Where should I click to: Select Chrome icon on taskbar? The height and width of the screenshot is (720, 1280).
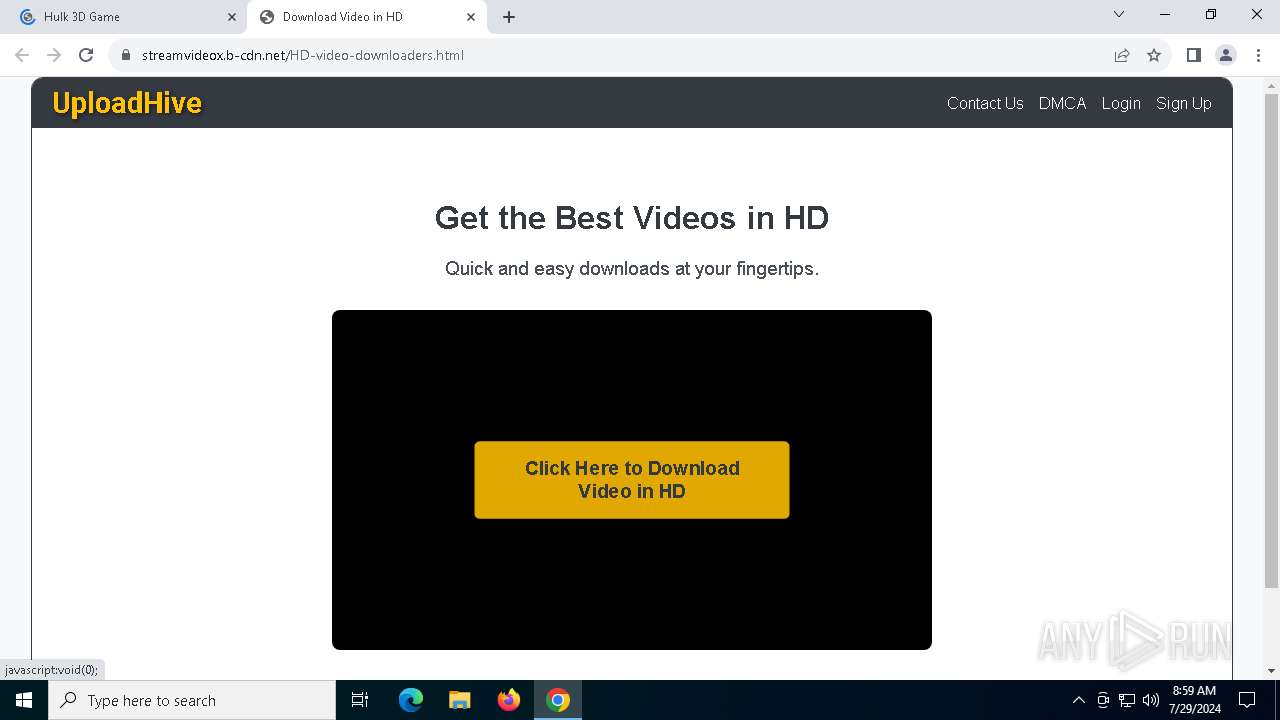tap(558, 700)
